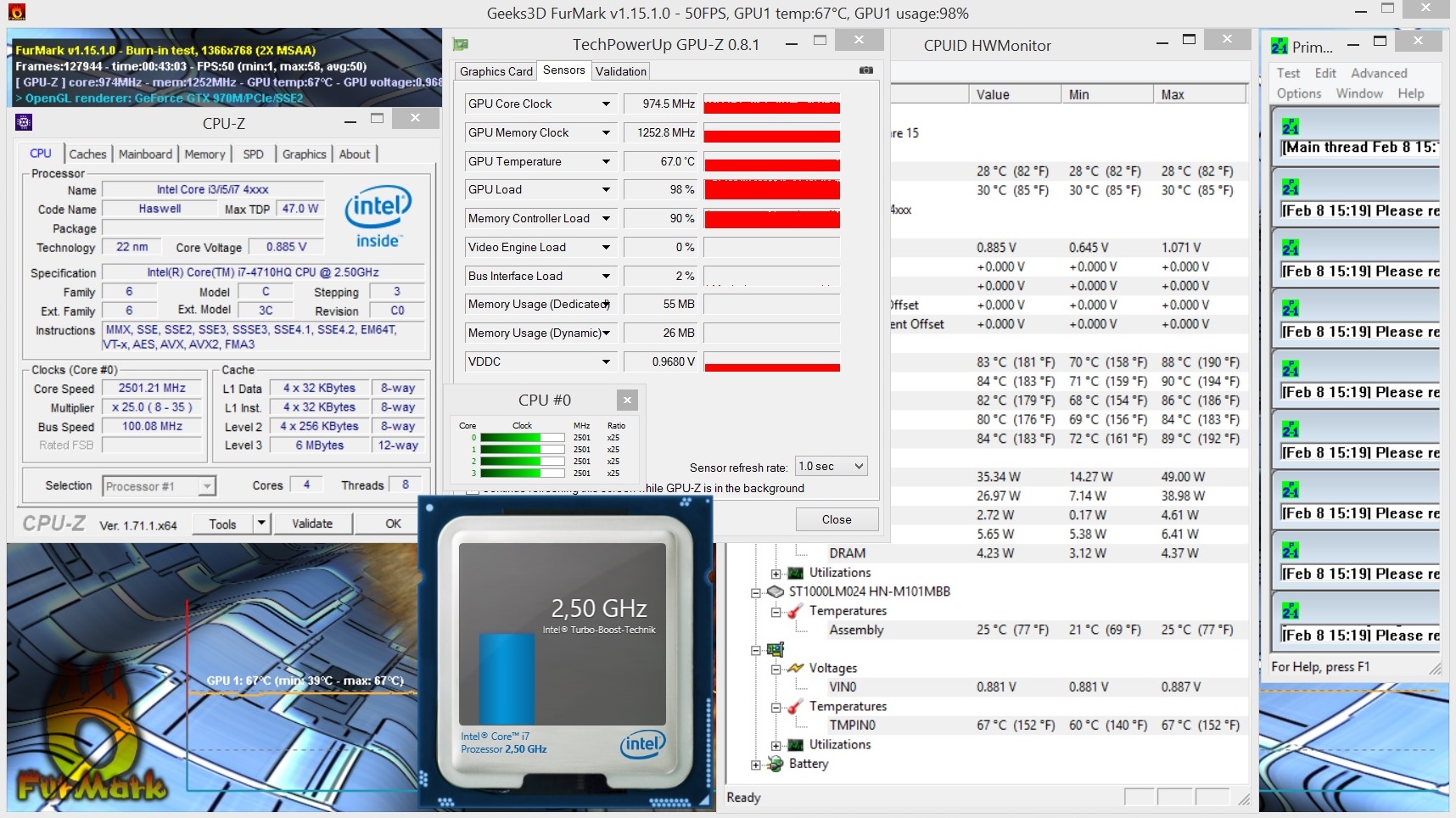Open the Mainboard tab in CPU-Z

pyautogui.click(x=145, y=154)
